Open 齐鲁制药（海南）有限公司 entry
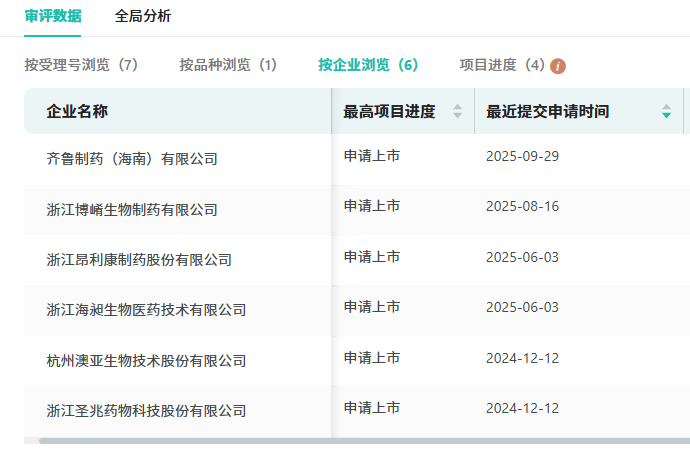 132,159
